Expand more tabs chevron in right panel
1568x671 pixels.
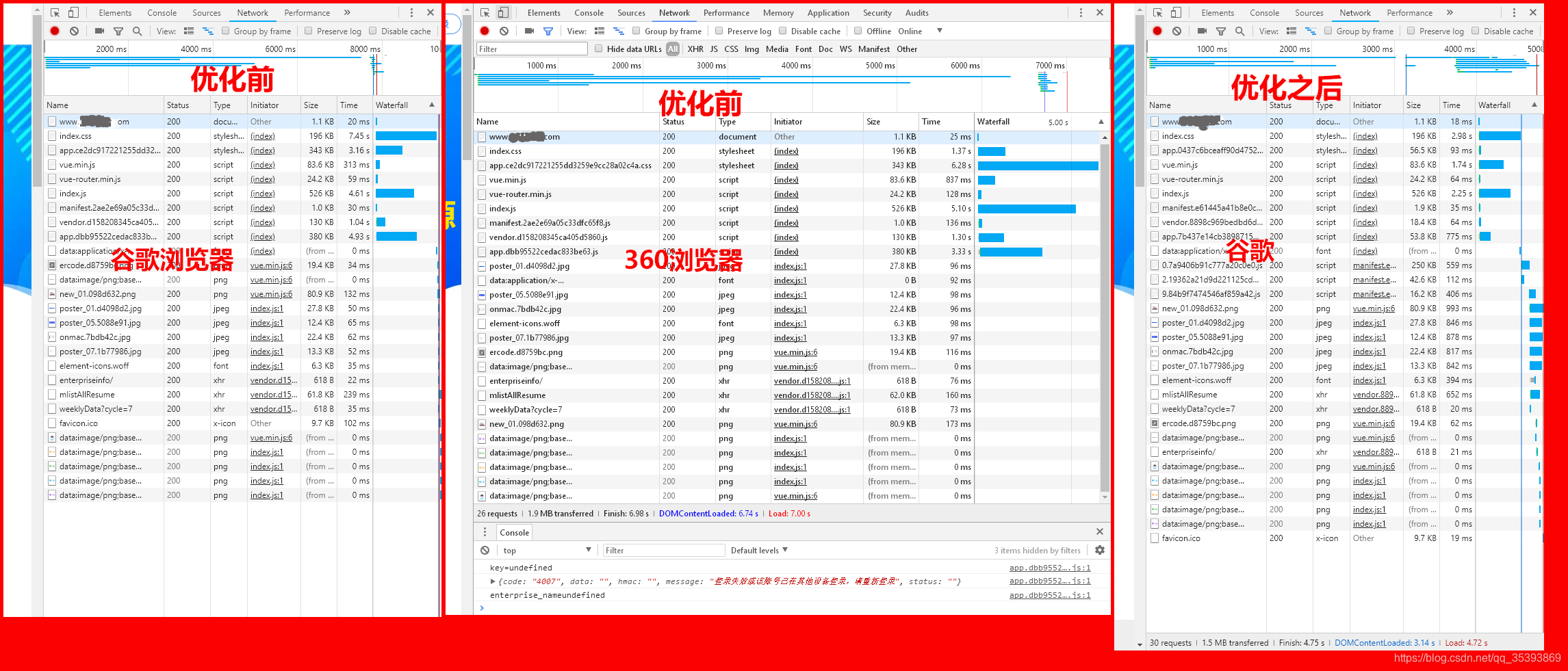tap(1450, 12)
